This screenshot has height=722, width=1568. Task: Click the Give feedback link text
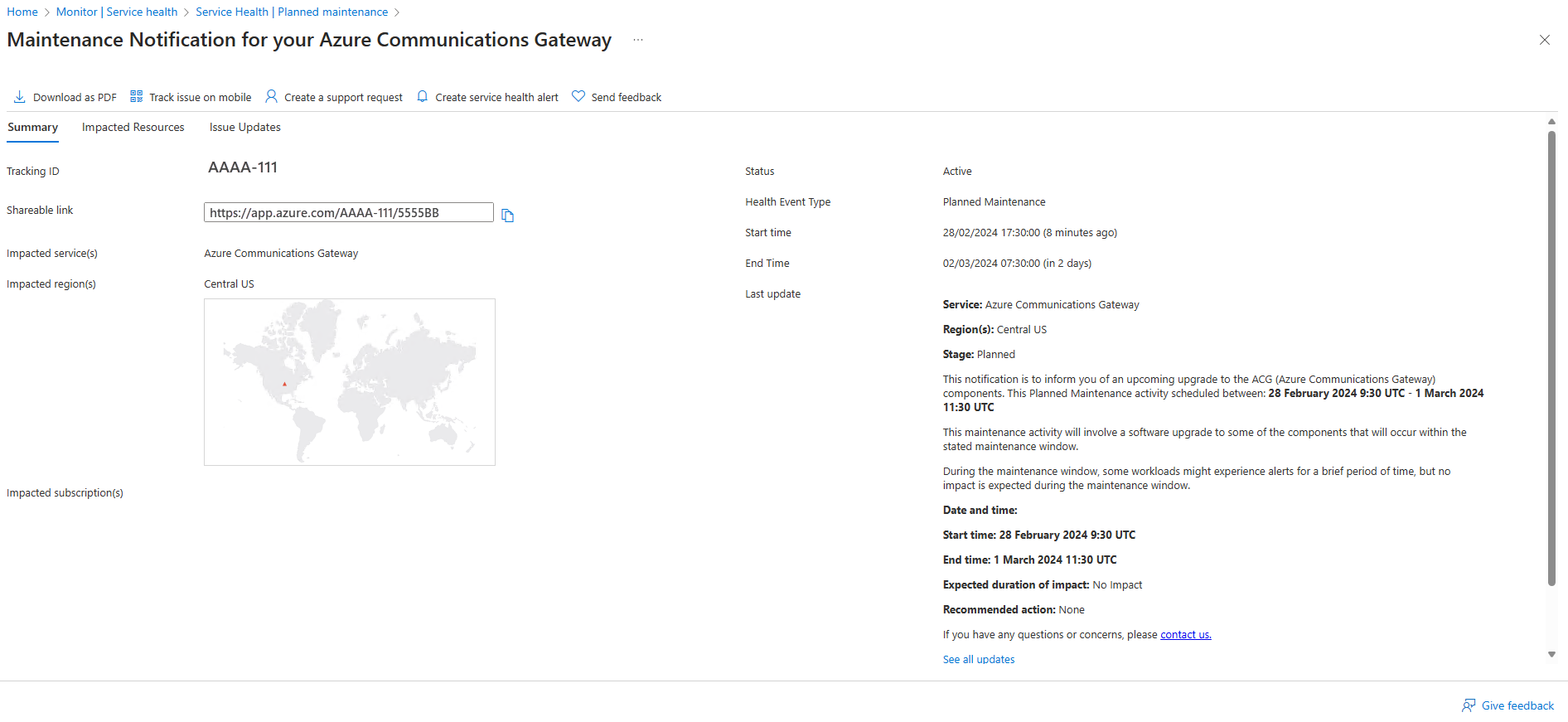pyautogui.click(x=1518, y=705)
